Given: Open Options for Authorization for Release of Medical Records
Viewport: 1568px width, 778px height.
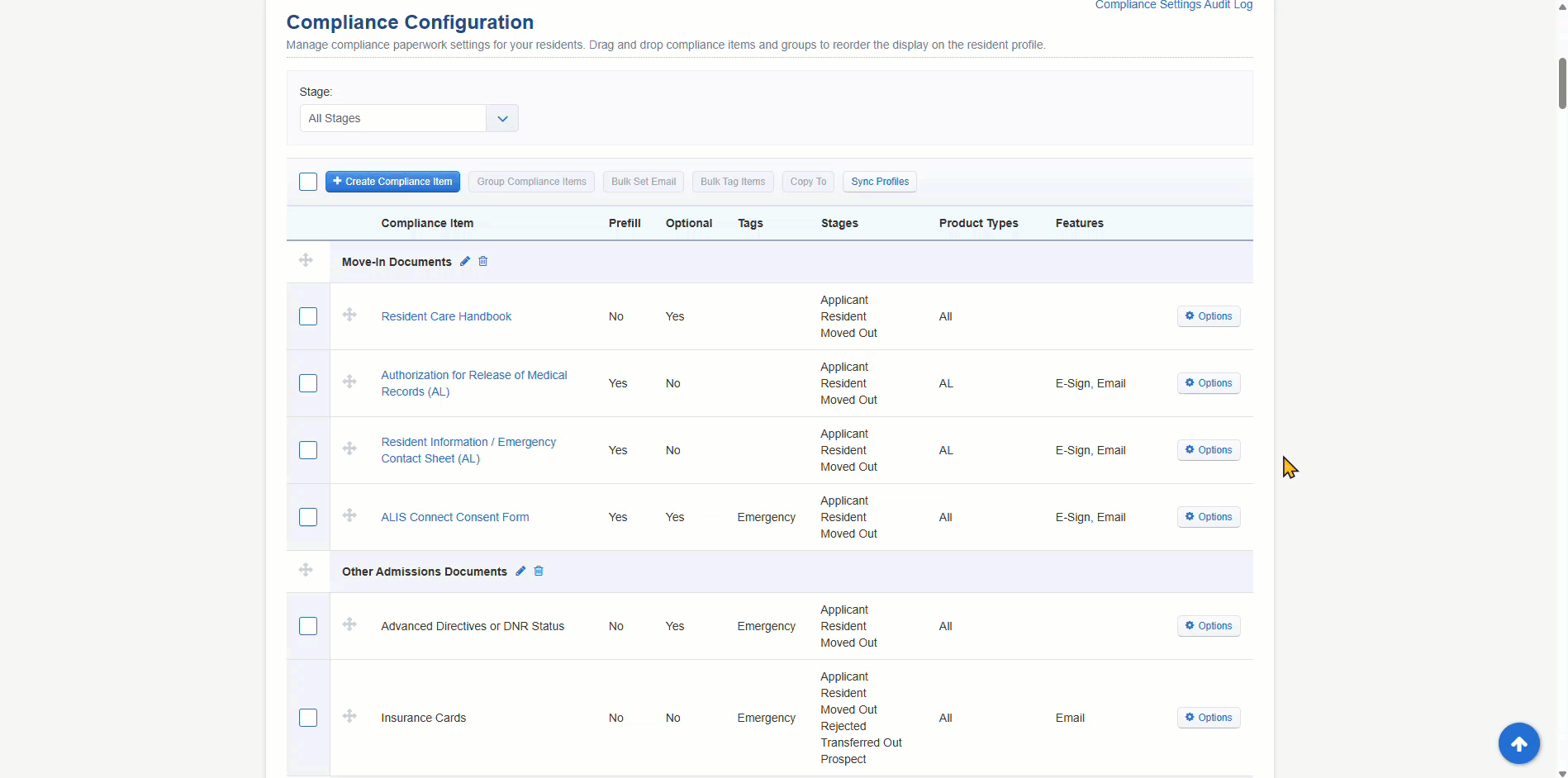Looking at the screenshot, I should coord(1209,383).
